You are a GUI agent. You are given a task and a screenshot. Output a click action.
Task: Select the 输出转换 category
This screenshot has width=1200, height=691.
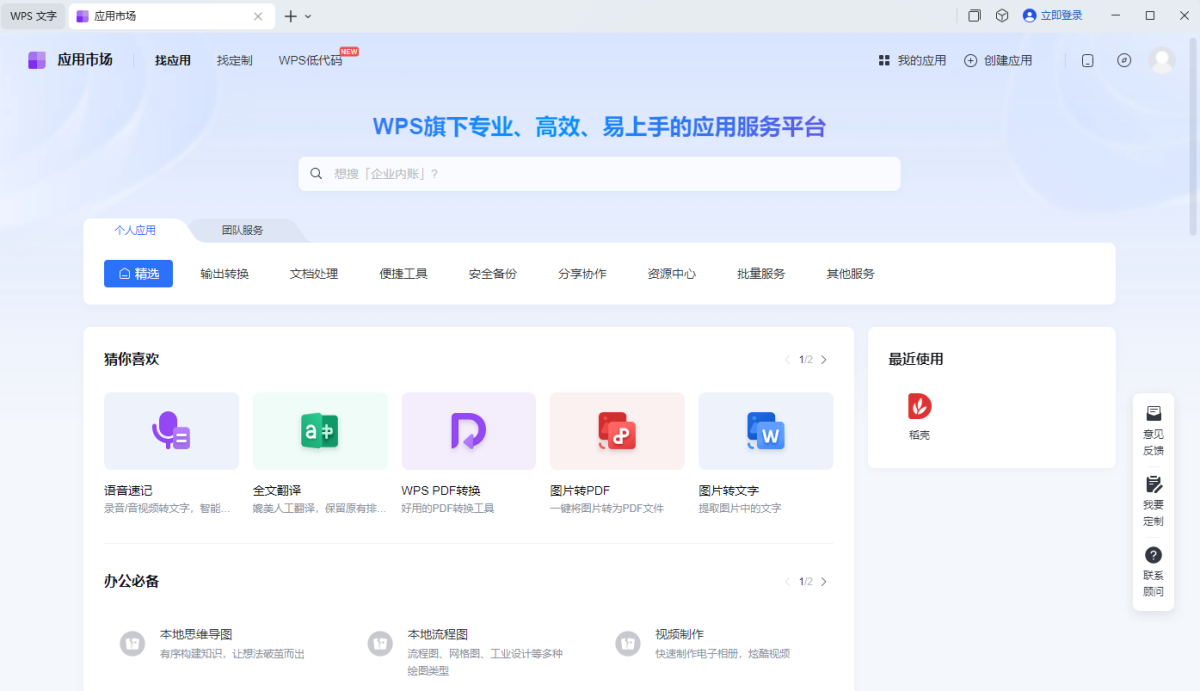click(x=224, y=274)
